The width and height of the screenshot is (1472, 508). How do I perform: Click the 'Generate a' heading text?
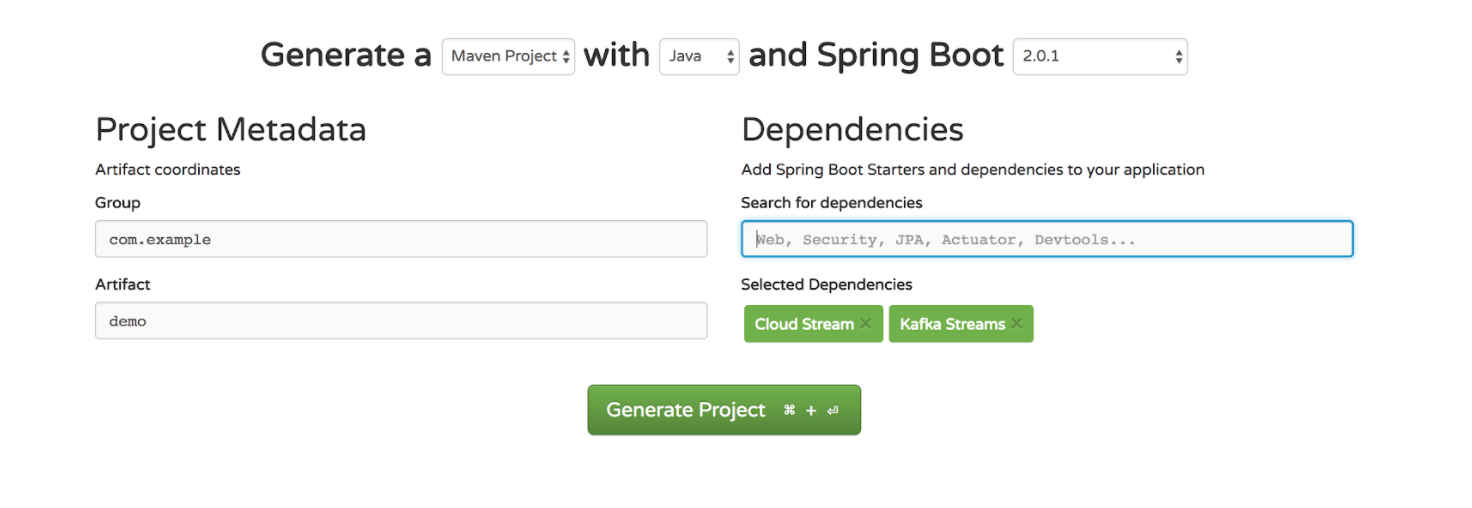coord(346,55)
